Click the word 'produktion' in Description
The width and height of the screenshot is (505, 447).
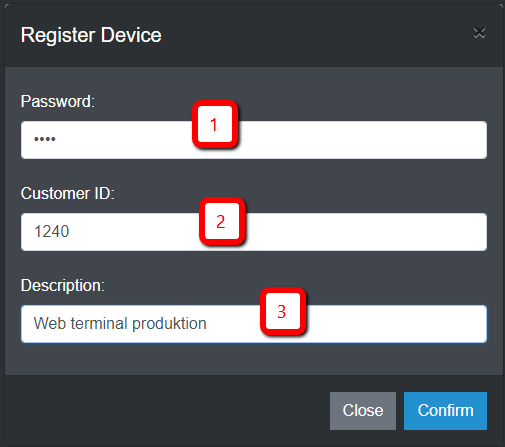click(x=169, y=324)
